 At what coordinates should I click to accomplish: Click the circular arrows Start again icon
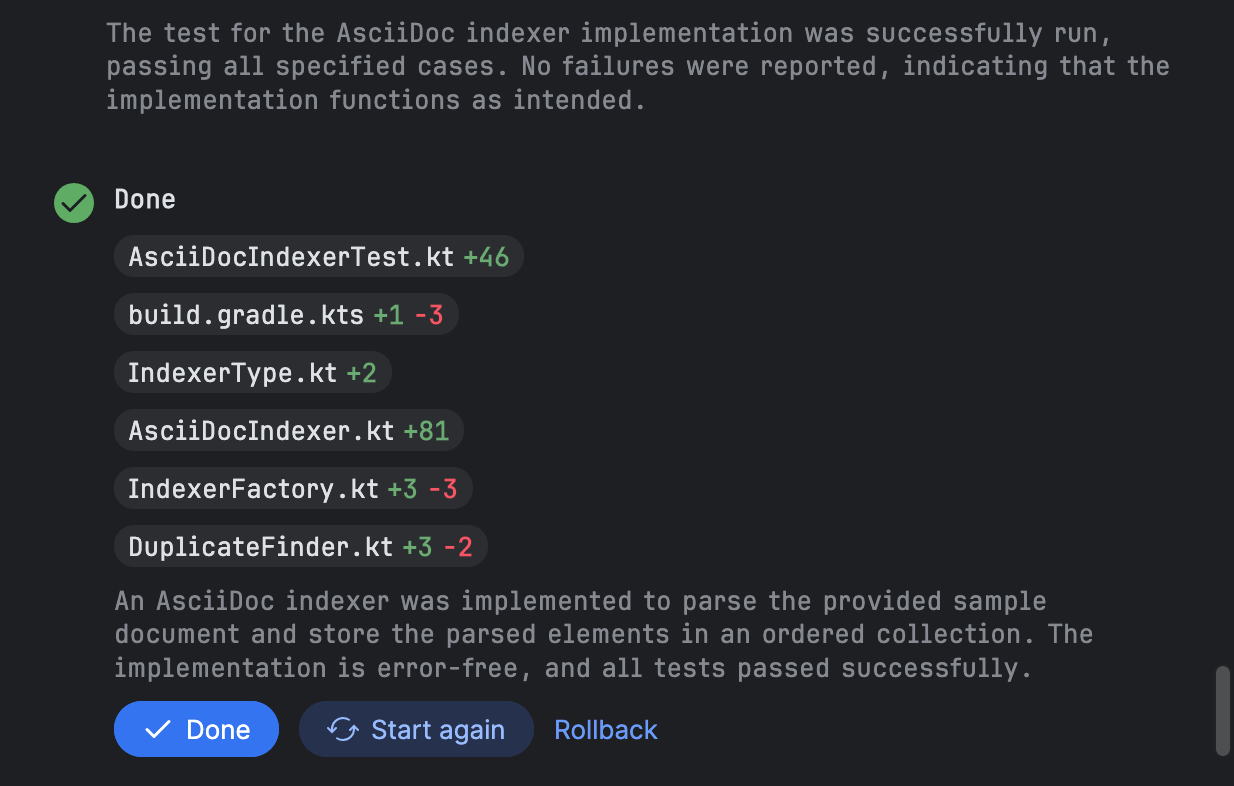[x=343, y=730]
